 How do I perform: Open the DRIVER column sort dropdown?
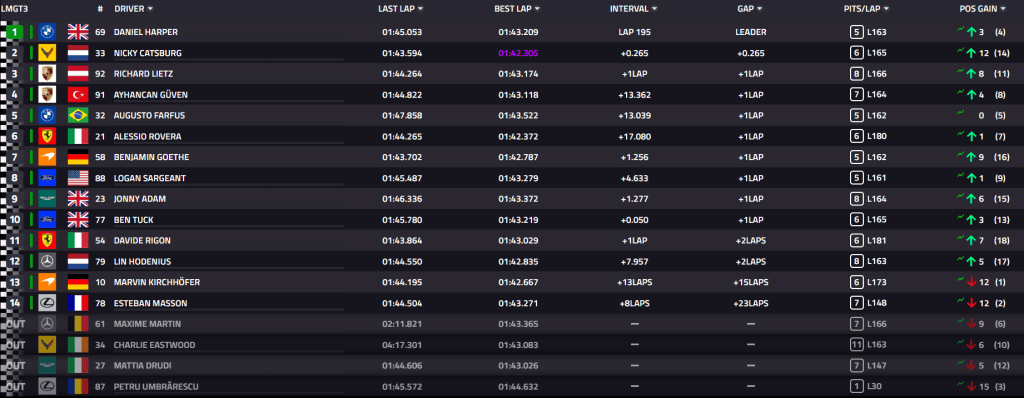[150, 9]
